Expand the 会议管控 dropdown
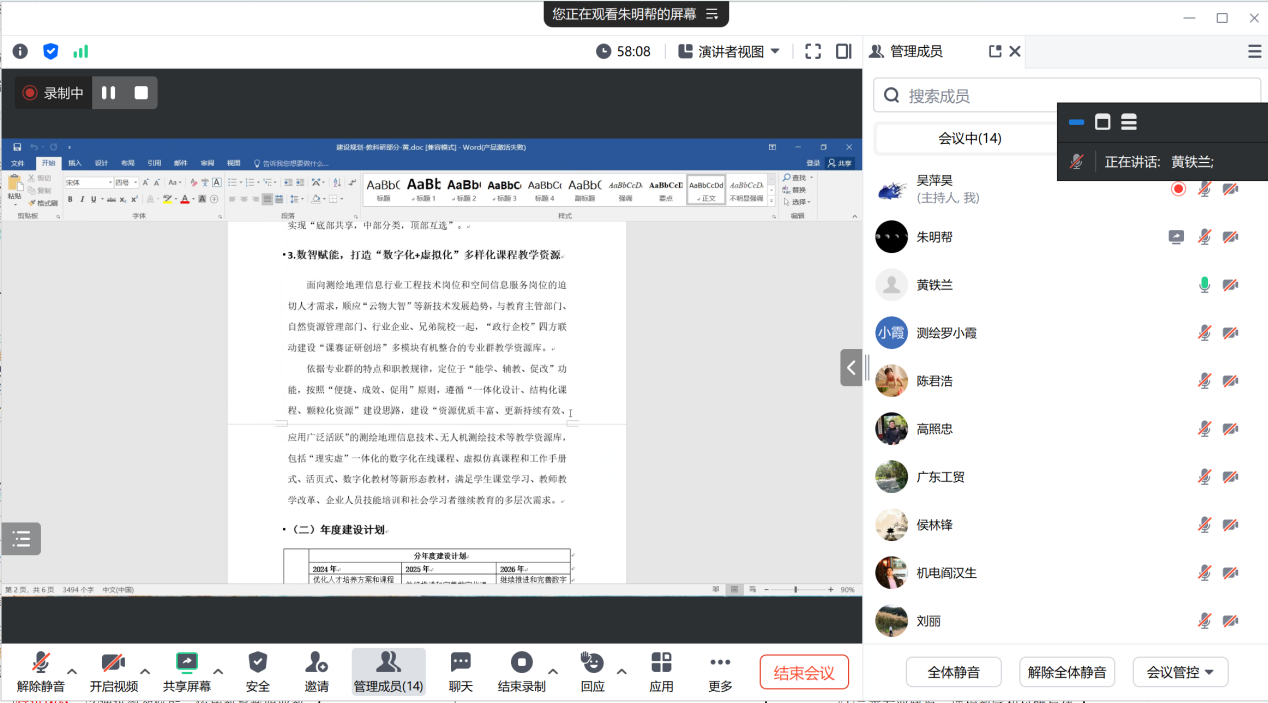The image size is (1268, 703). 1180,672
